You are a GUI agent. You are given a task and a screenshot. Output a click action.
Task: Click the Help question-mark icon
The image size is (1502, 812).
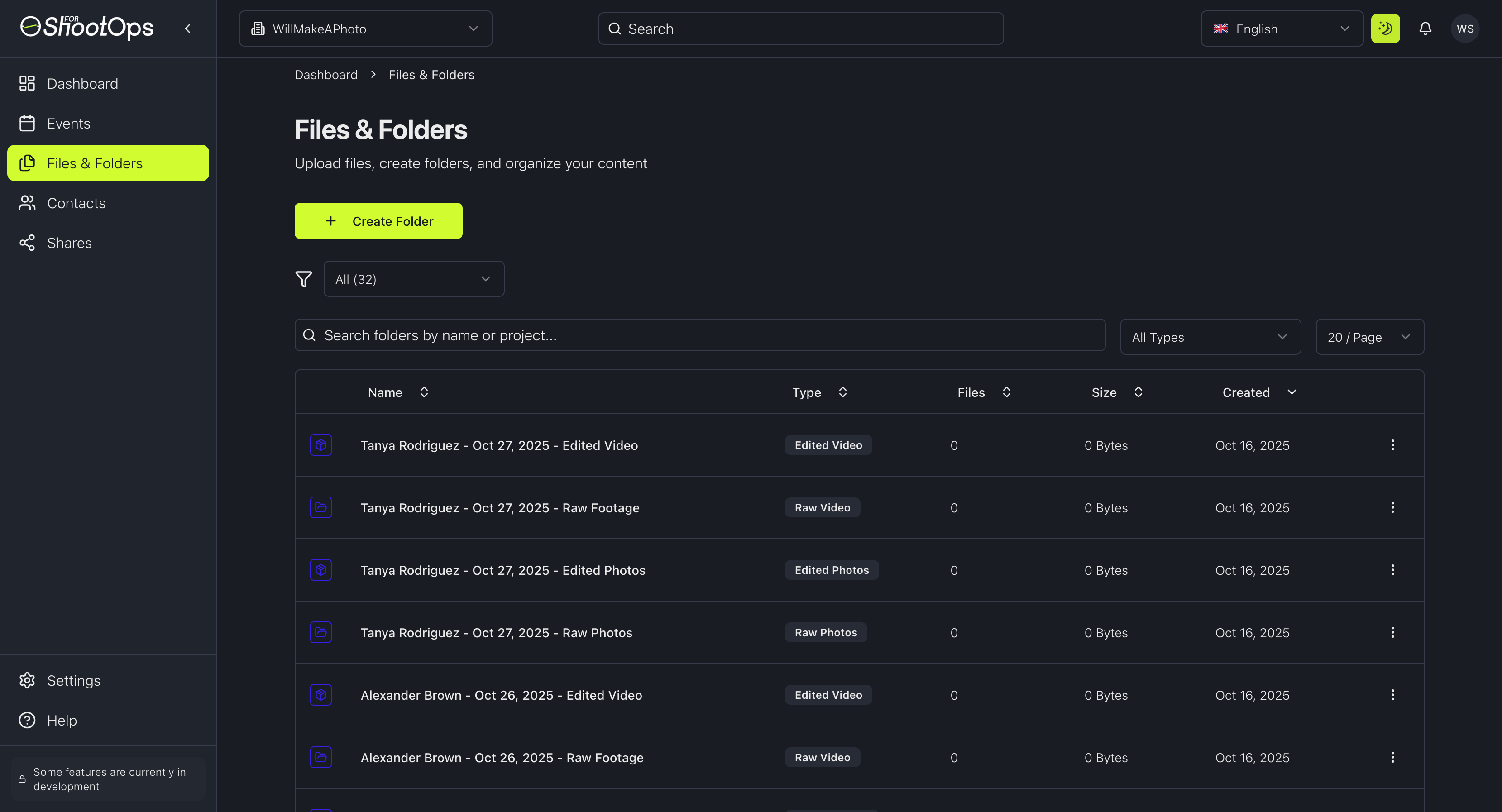(28, 720)
